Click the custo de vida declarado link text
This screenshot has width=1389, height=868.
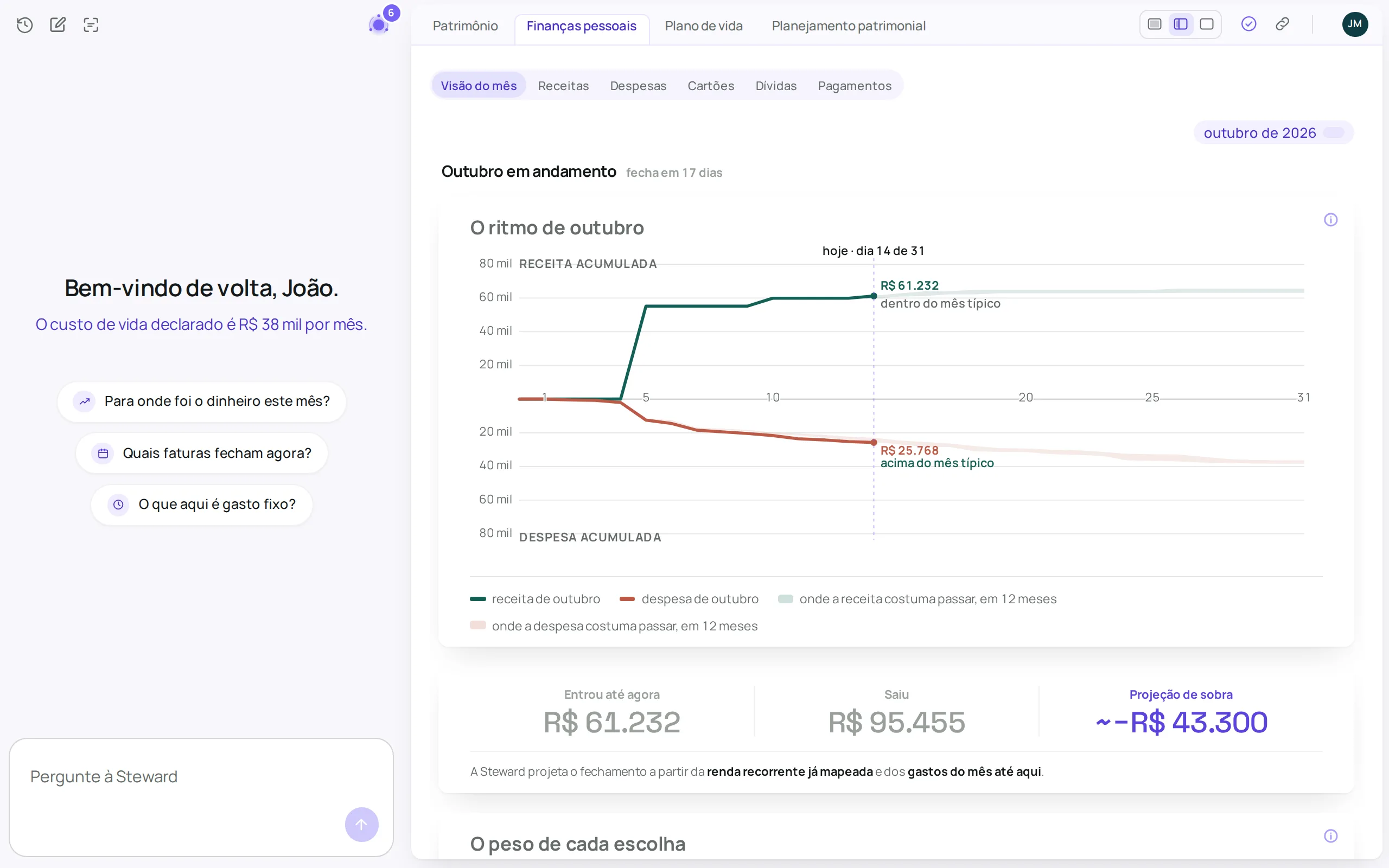point(201,324)
